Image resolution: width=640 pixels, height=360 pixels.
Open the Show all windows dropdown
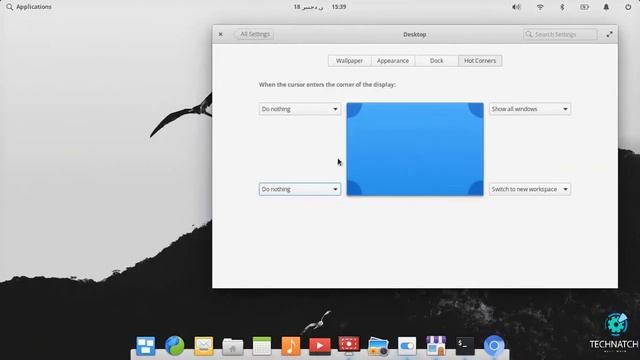coord(530,109)
